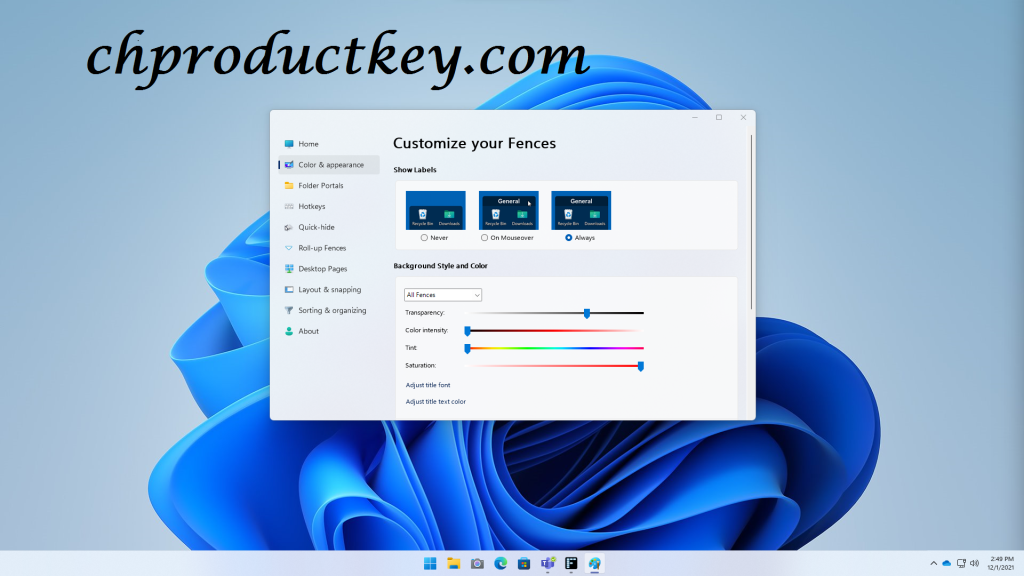Click the preview thumbnail above Always
The image size is (1024, 576).
click(x=581, y=210)
